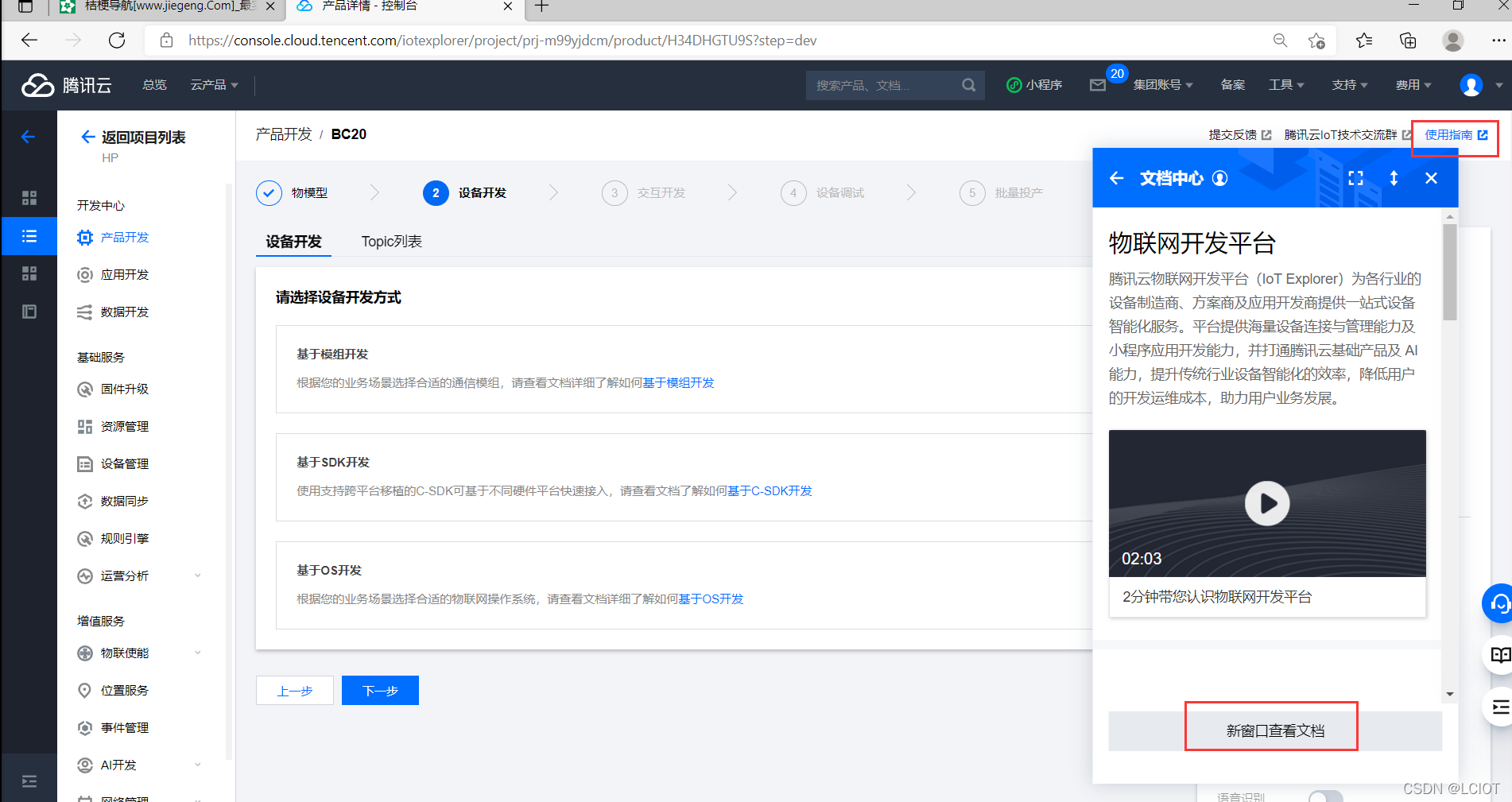Click the floating customer service icon on right edge

(1499, 602)
